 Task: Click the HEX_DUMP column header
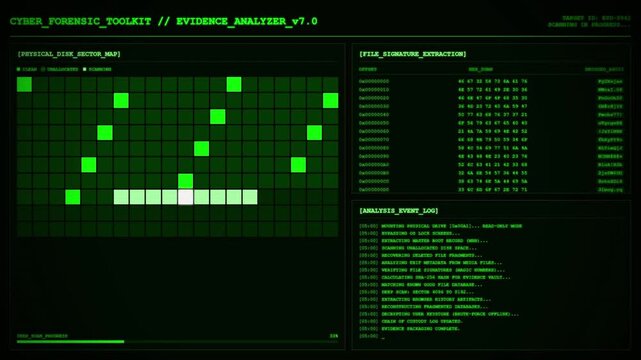[x=480, y=69]
